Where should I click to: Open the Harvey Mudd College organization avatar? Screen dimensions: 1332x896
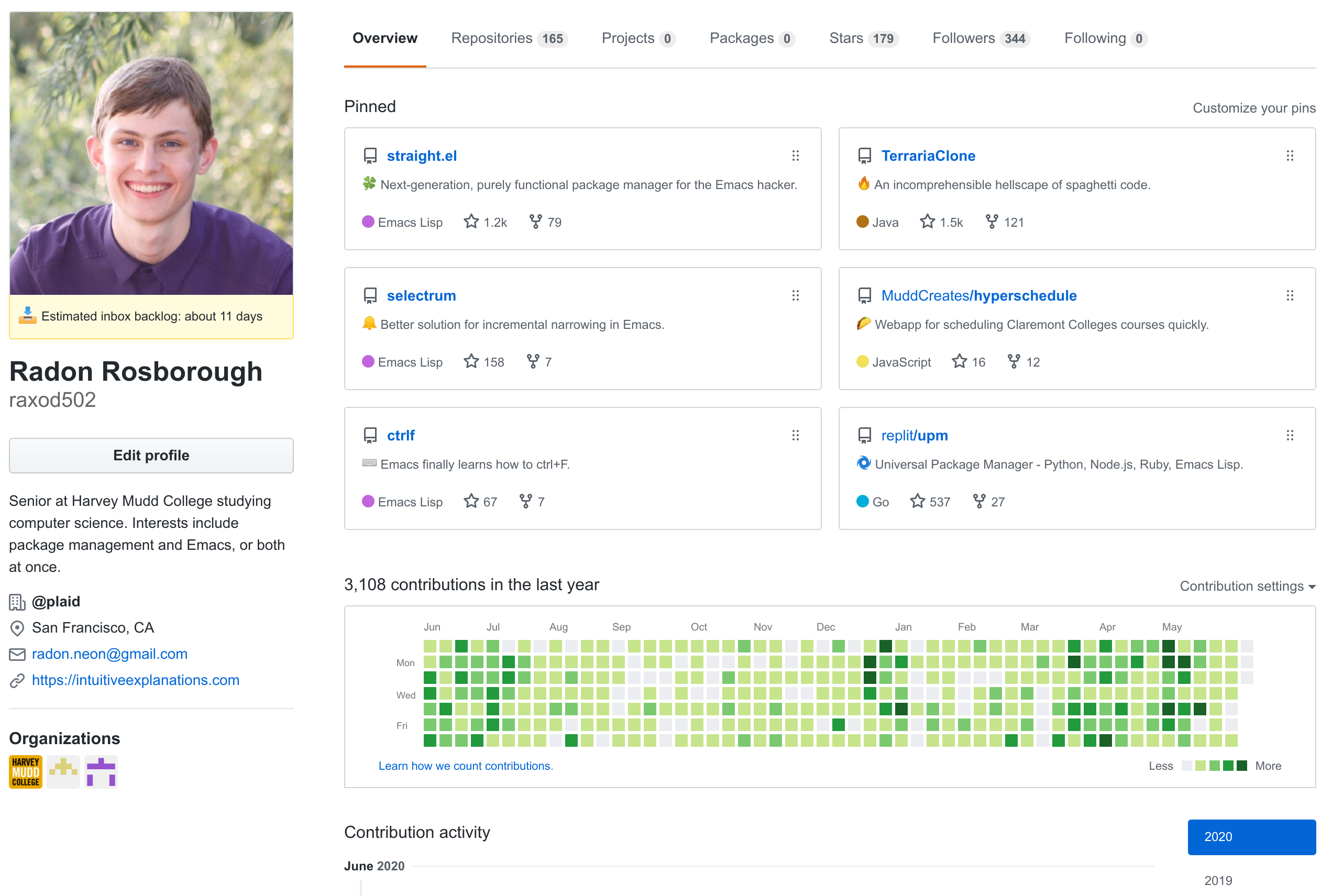[26, 771]
